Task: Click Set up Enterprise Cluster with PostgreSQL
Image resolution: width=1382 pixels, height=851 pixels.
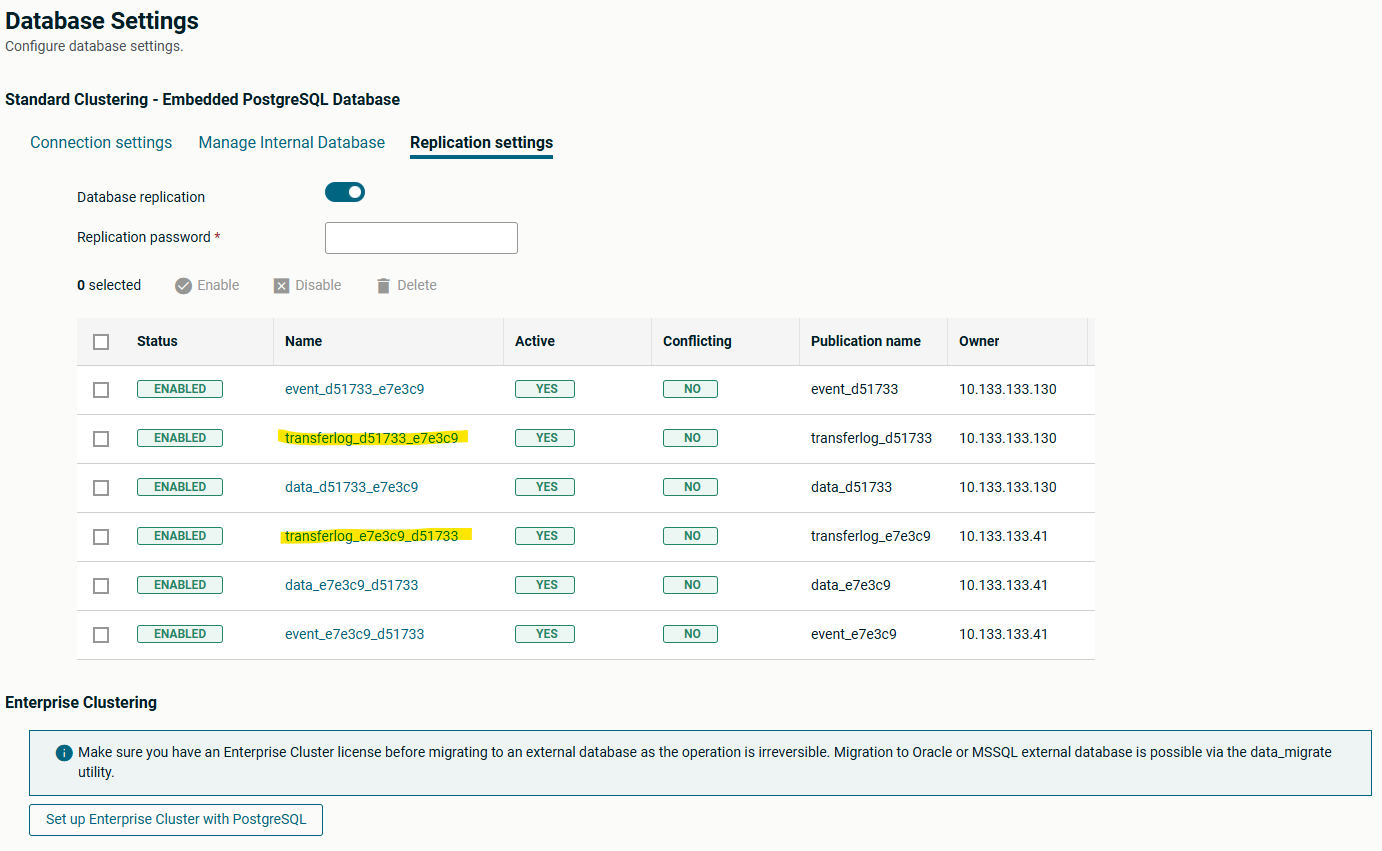Action: (x=176, y=820)
